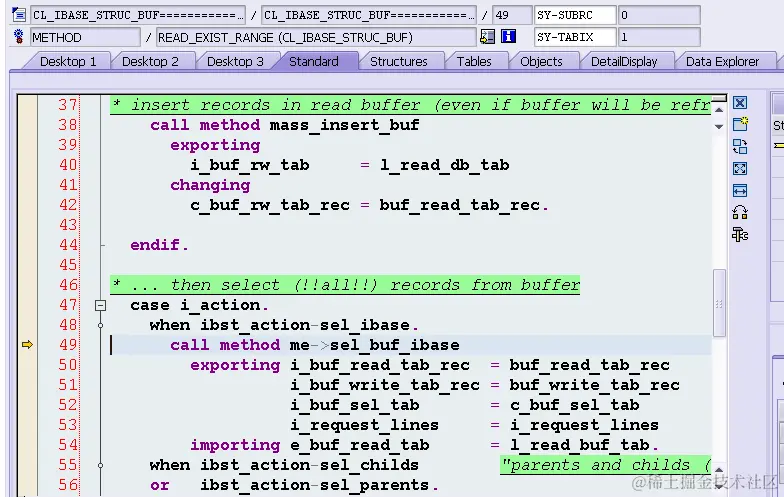This screenshot has width=784, height=497.
Task: Click line number 56 in the gutter
Action: coord(68,484)
